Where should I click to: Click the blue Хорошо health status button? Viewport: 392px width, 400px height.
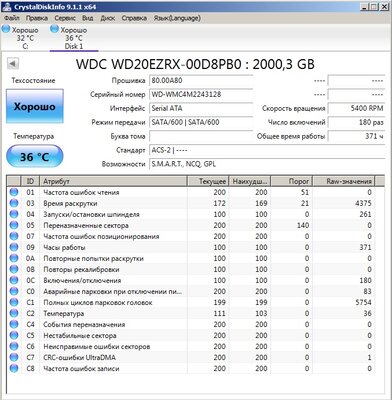(x=35, y=106)
